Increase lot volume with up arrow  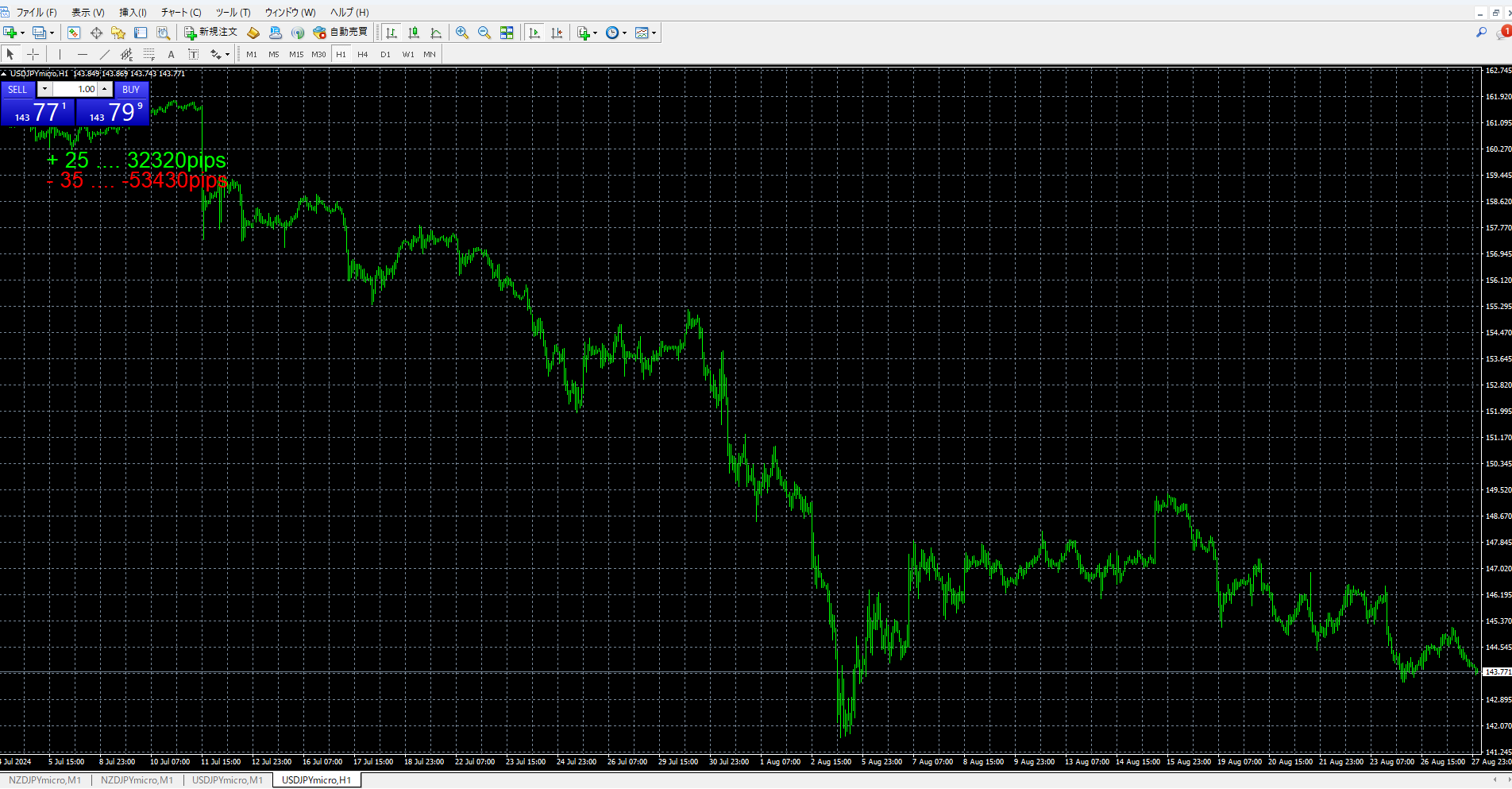105,89
